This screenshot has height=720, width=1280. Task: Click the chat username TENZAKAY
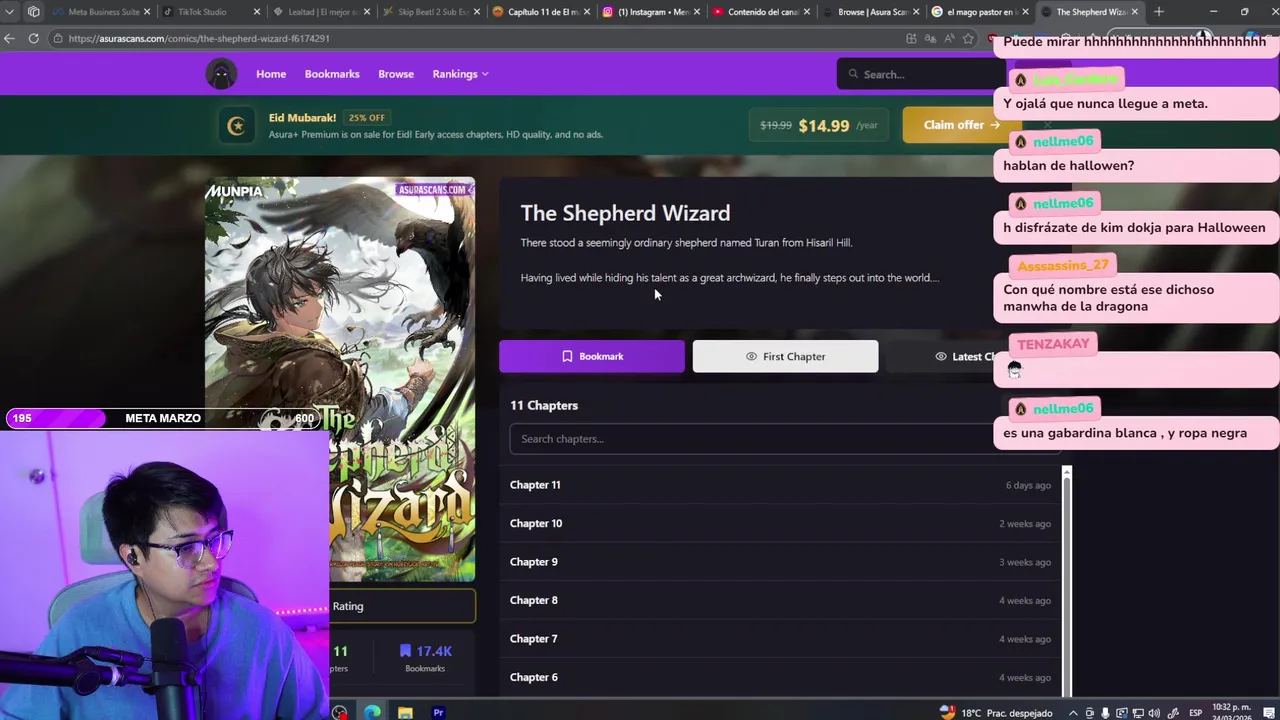pyautogui.click(x=1053, y=344)
